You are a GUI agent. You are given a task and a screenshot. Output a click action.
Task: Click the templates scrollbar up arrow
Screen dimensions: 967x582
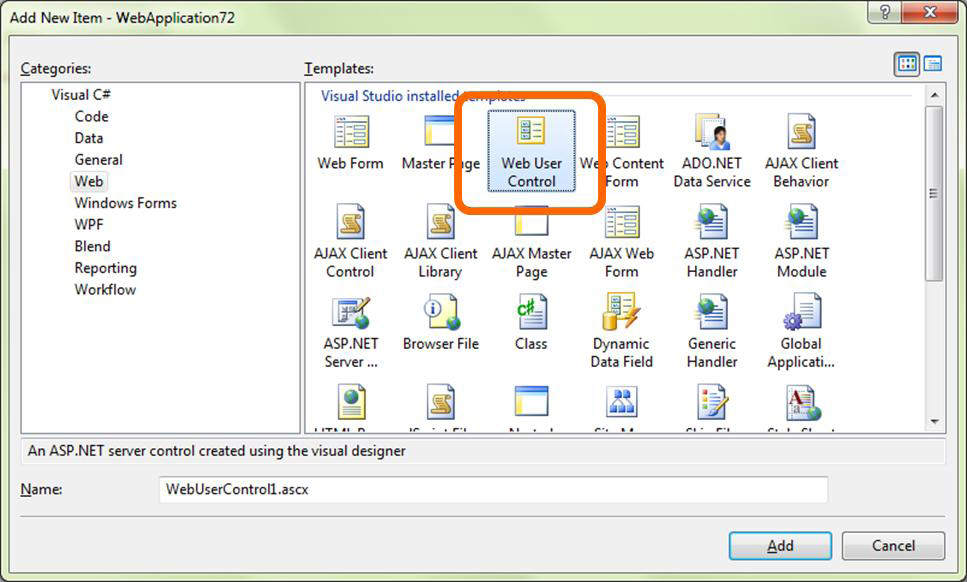coord(934,95)
